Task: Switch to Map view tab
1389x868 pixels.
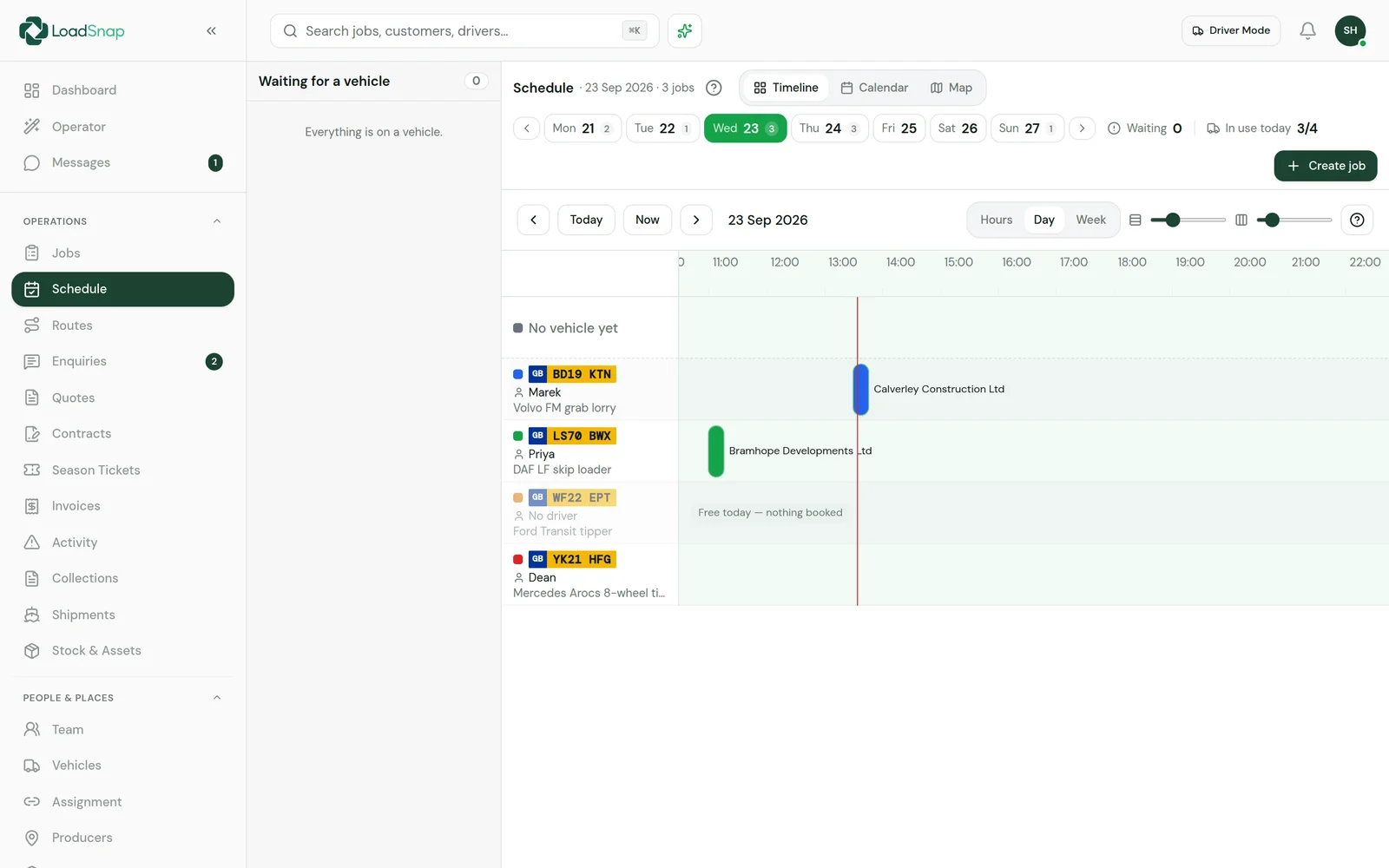Action: (x=951, y=88)
